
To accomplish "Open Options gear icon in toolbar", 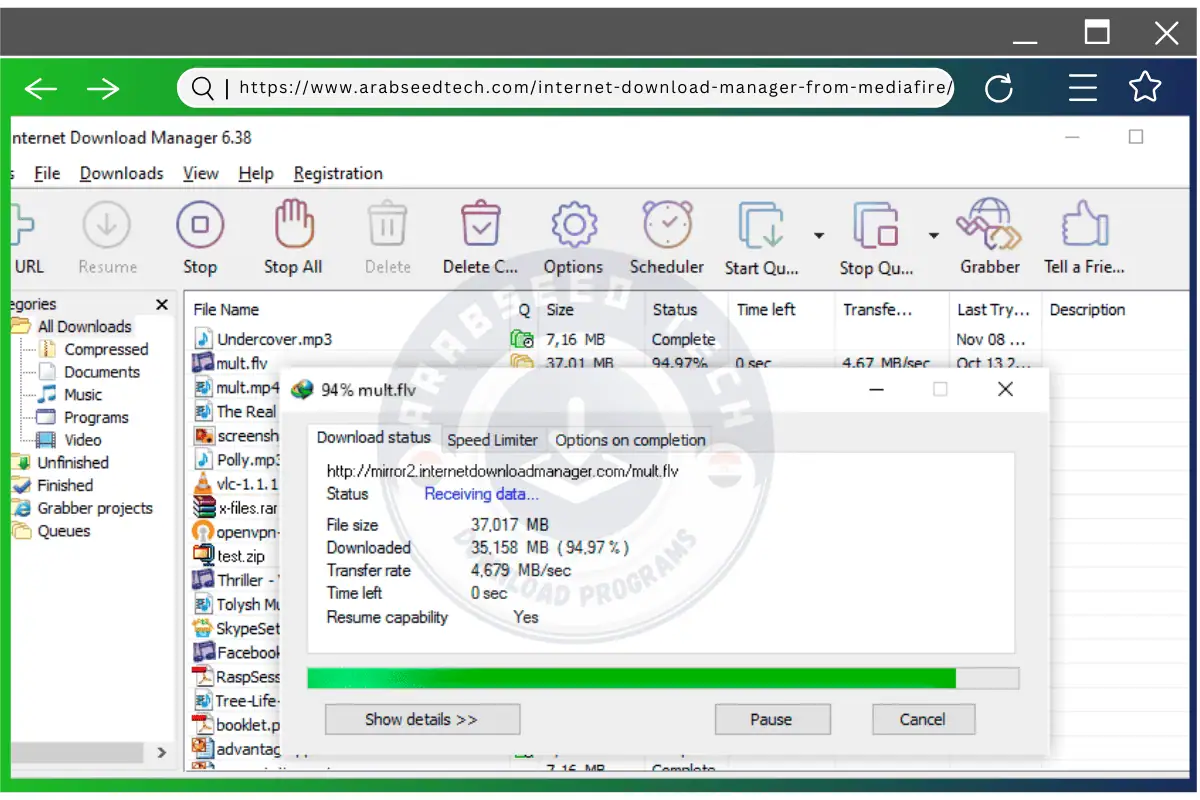I will tap(573, 226).
